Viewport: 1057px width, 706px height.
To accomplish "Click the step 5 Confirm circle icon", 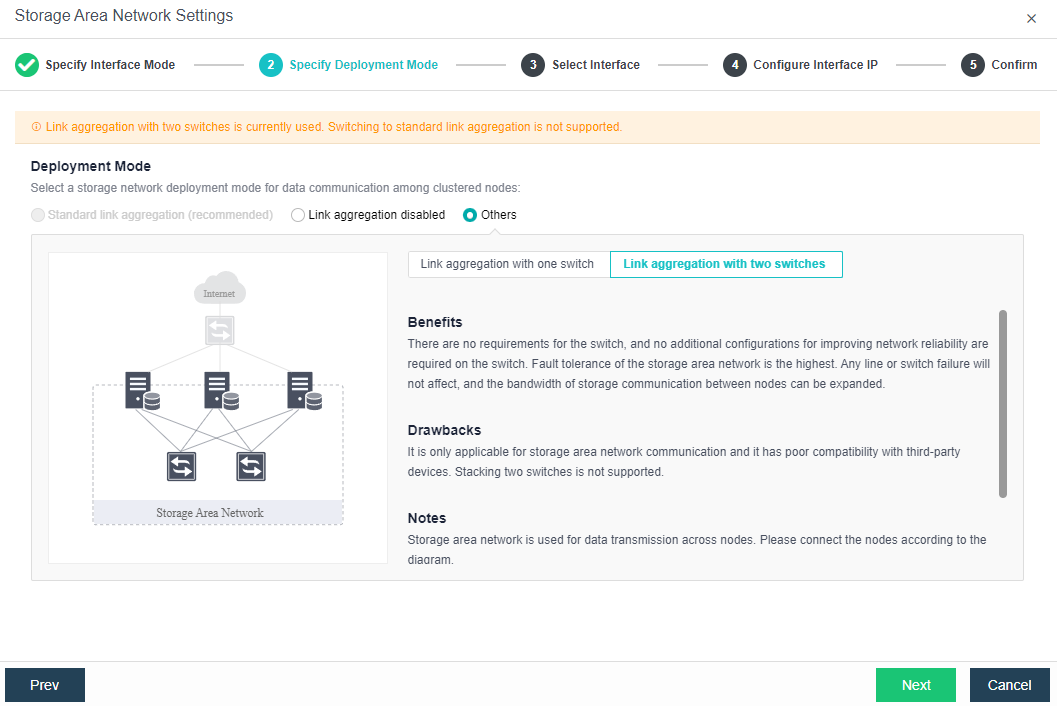I will click(x=973, y=65).
